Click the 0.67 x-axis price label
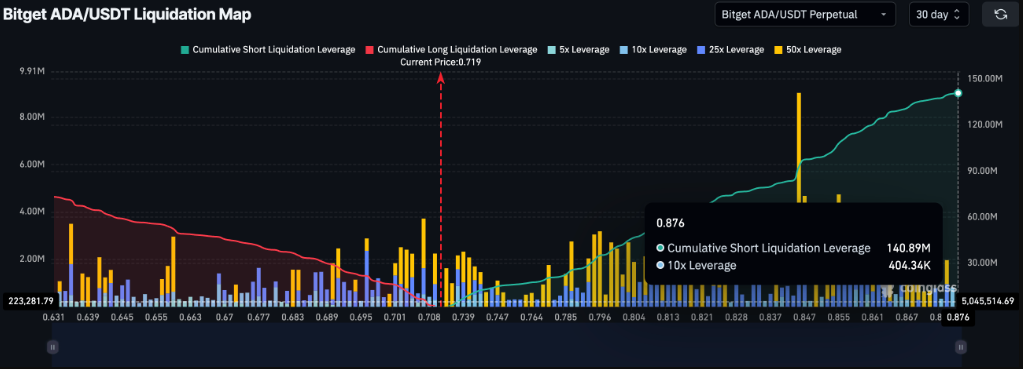The image size is (1023, 369). 225,317
